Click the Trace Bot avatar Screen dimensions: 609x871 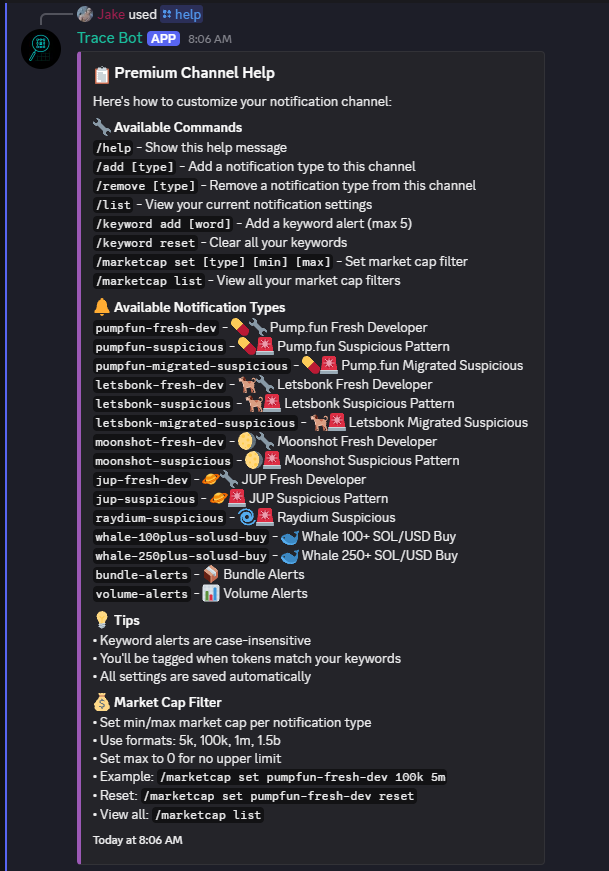pos(41,49)
